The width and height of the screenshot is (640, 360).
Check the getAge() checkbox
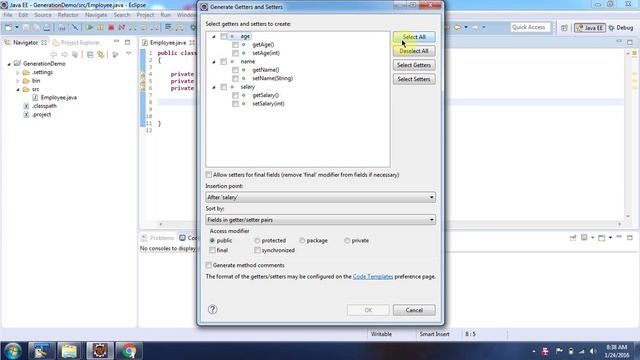(235, 44)
